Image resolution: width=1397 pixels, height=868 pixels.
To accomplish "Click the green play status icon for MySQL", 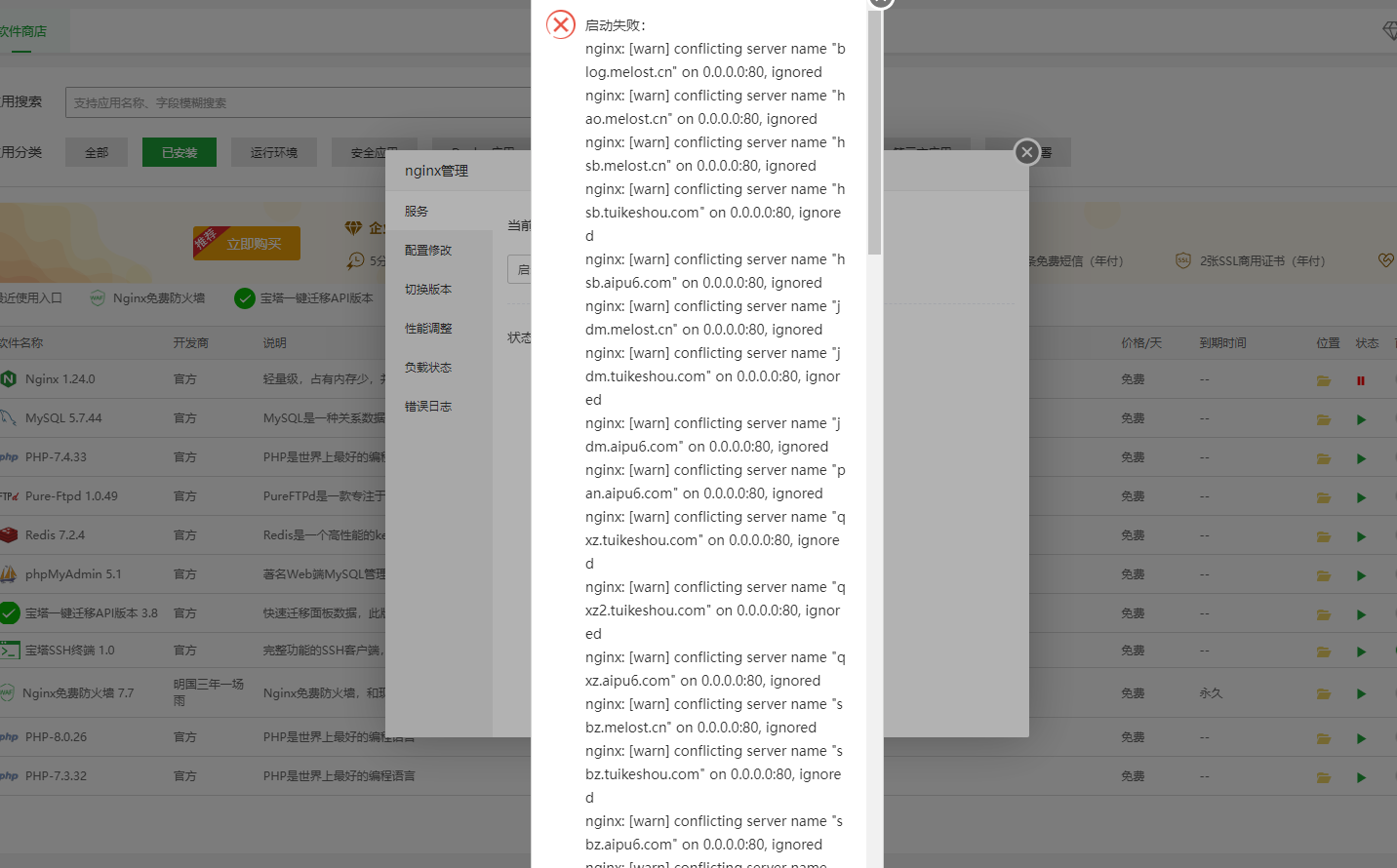I will pyautogui.click(x=1361, y=419).
